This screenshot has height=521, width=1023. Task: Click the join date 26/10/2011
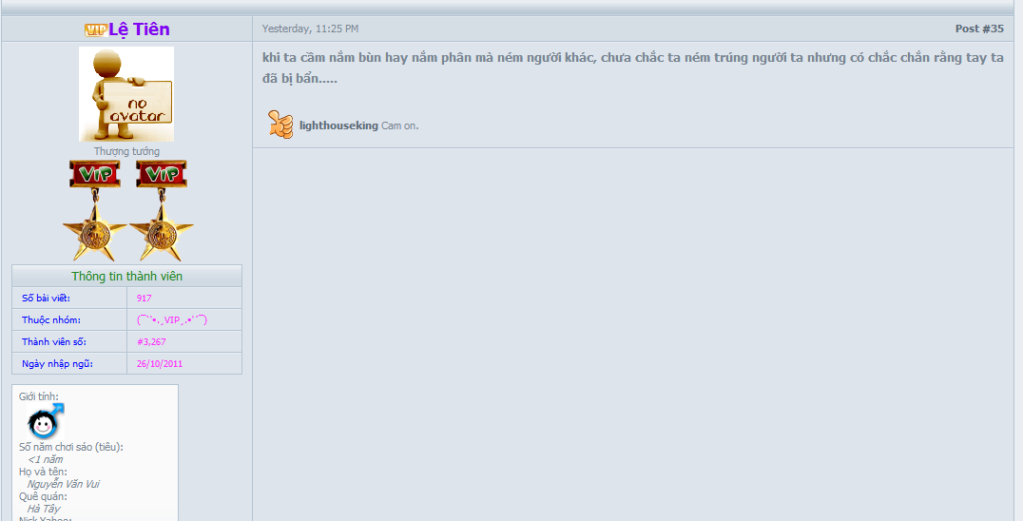coord(160,364)
